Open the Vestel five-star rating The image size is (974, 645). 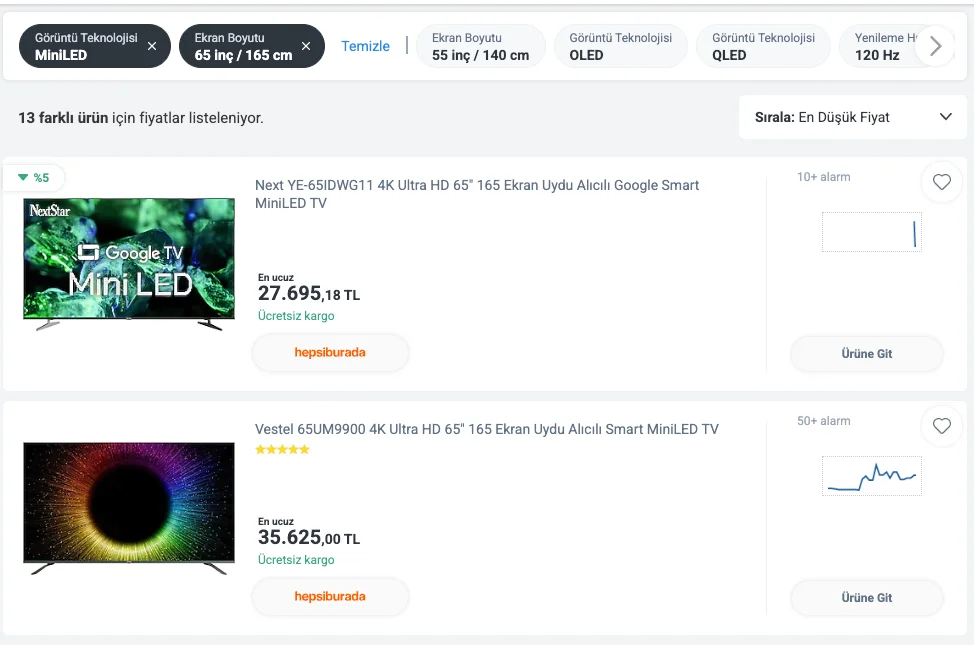[x=282, y=450]
